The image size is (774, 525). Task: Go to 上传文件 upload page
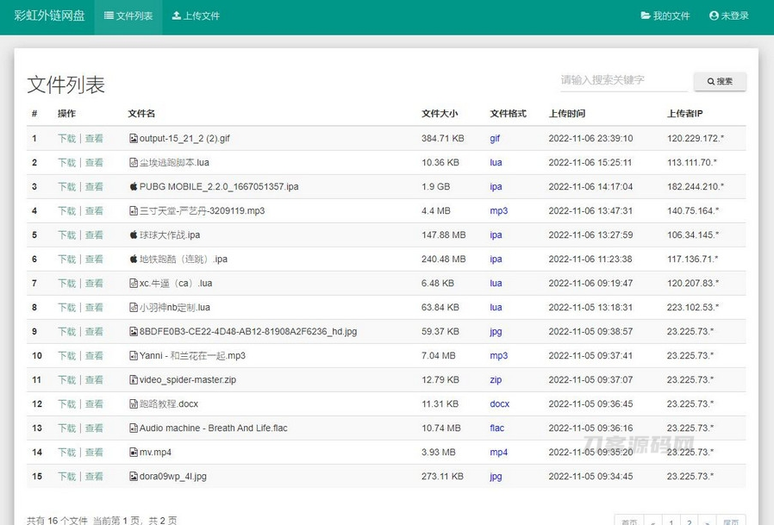[x=196, y=16]
